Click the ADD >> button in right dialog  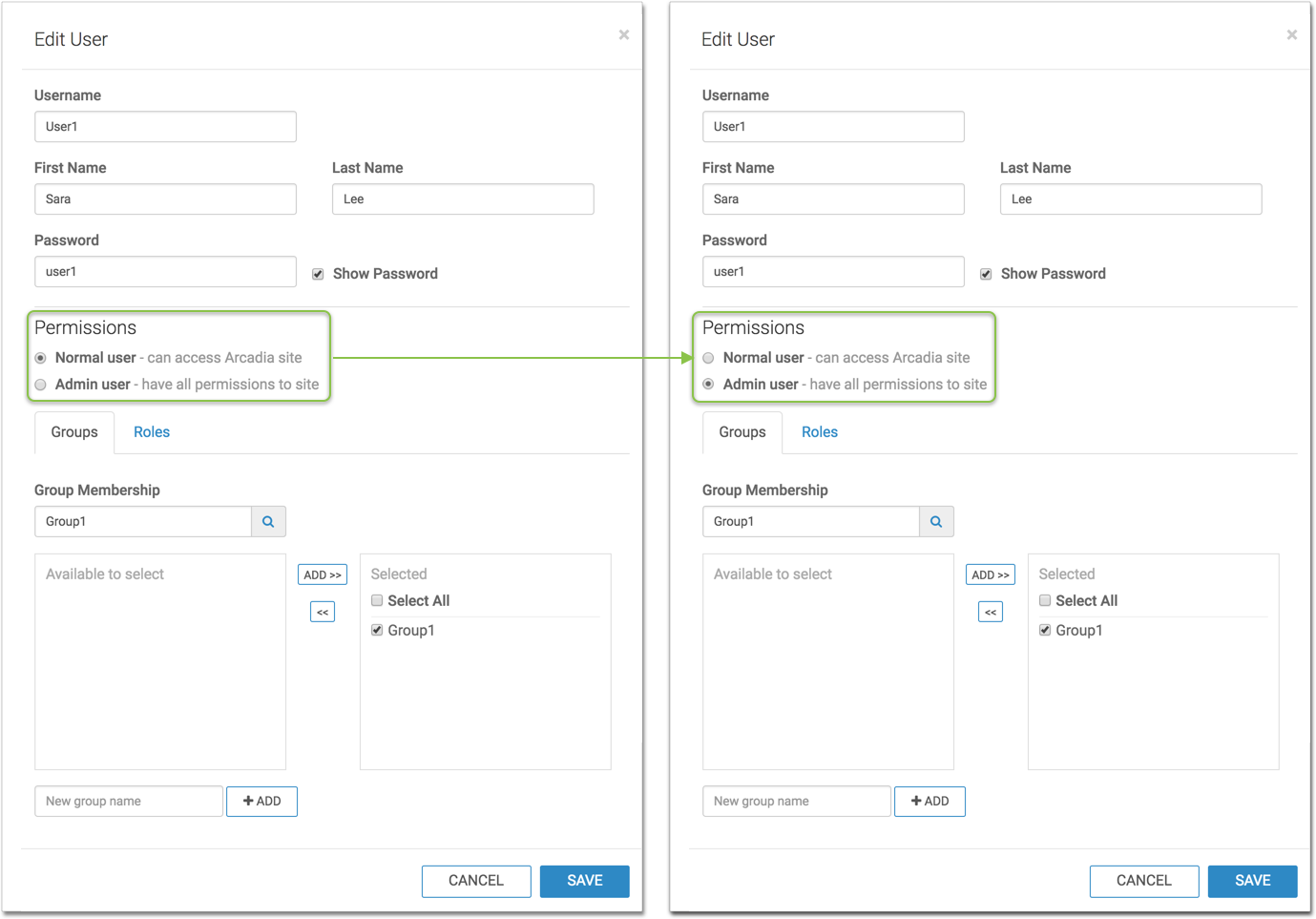click(x=990, y=574)
